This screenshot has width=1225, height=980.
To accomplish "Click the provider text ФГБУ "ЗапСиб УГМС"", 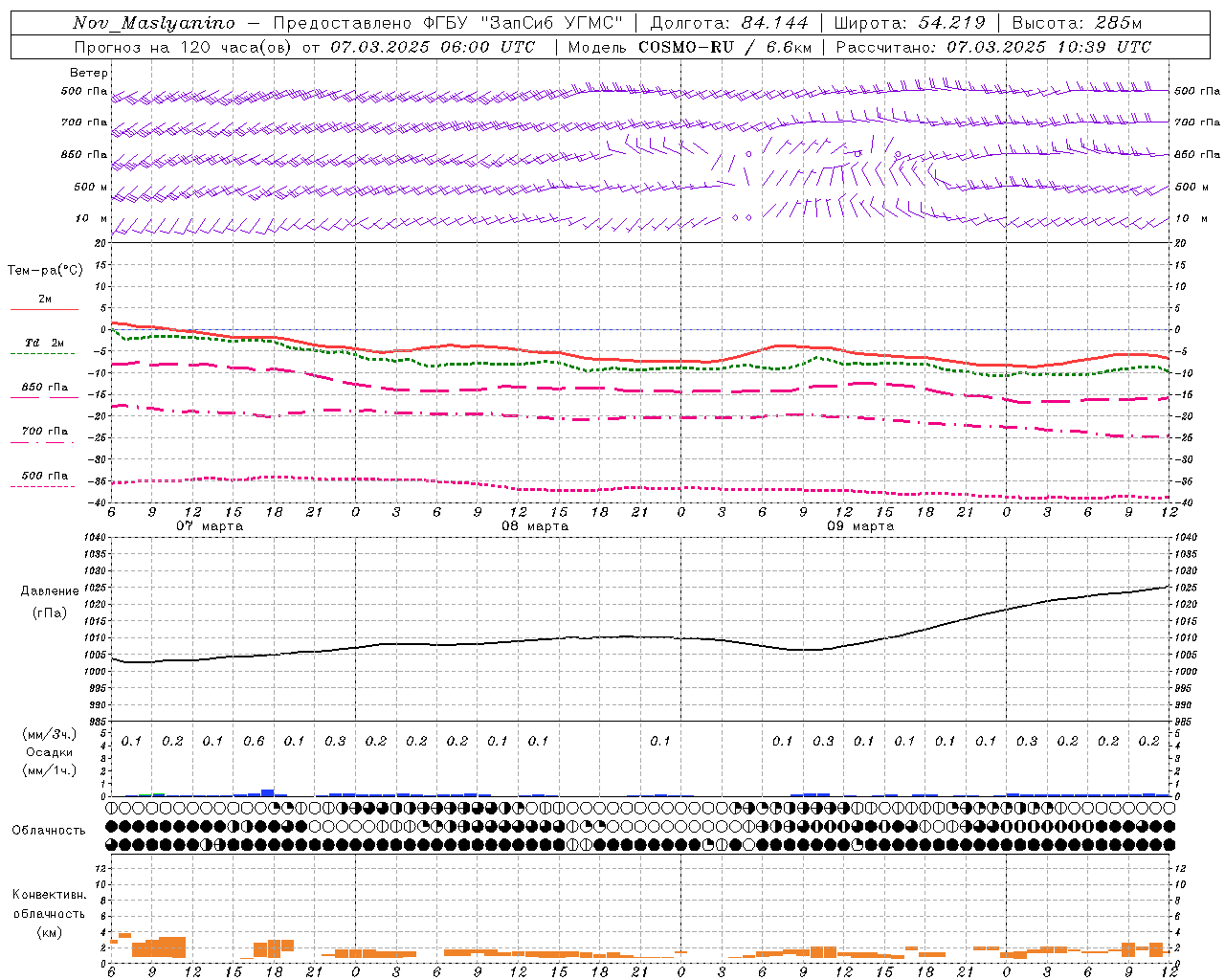I will pos(523,24).
